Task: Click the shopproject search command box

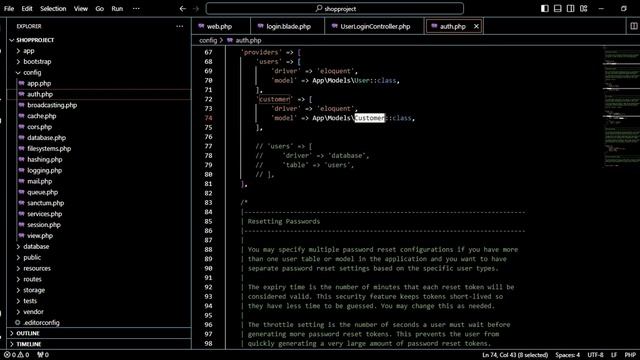Action: coord(335,9)
